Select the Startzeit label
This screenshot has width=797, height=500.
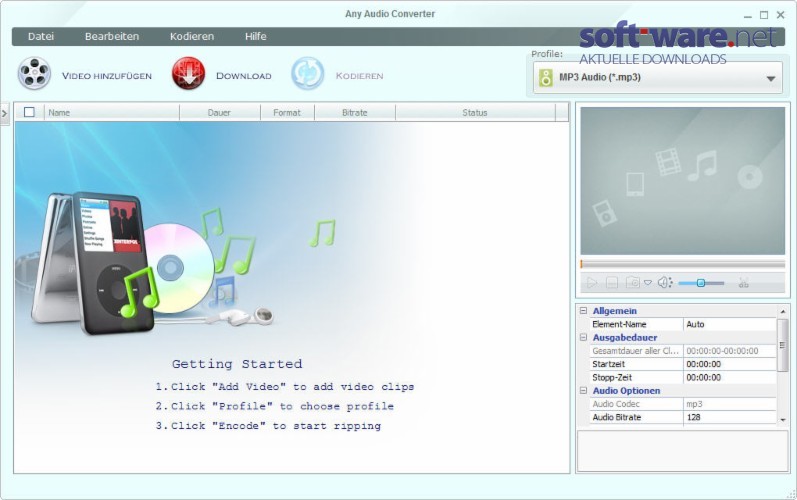point(608,364)
